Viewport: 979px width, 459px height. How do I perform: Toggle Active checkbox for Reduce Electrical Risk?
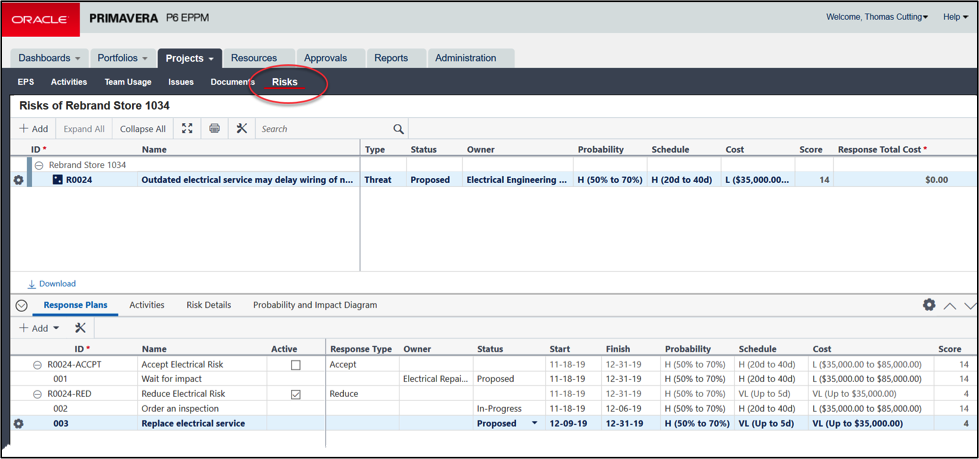296,394
